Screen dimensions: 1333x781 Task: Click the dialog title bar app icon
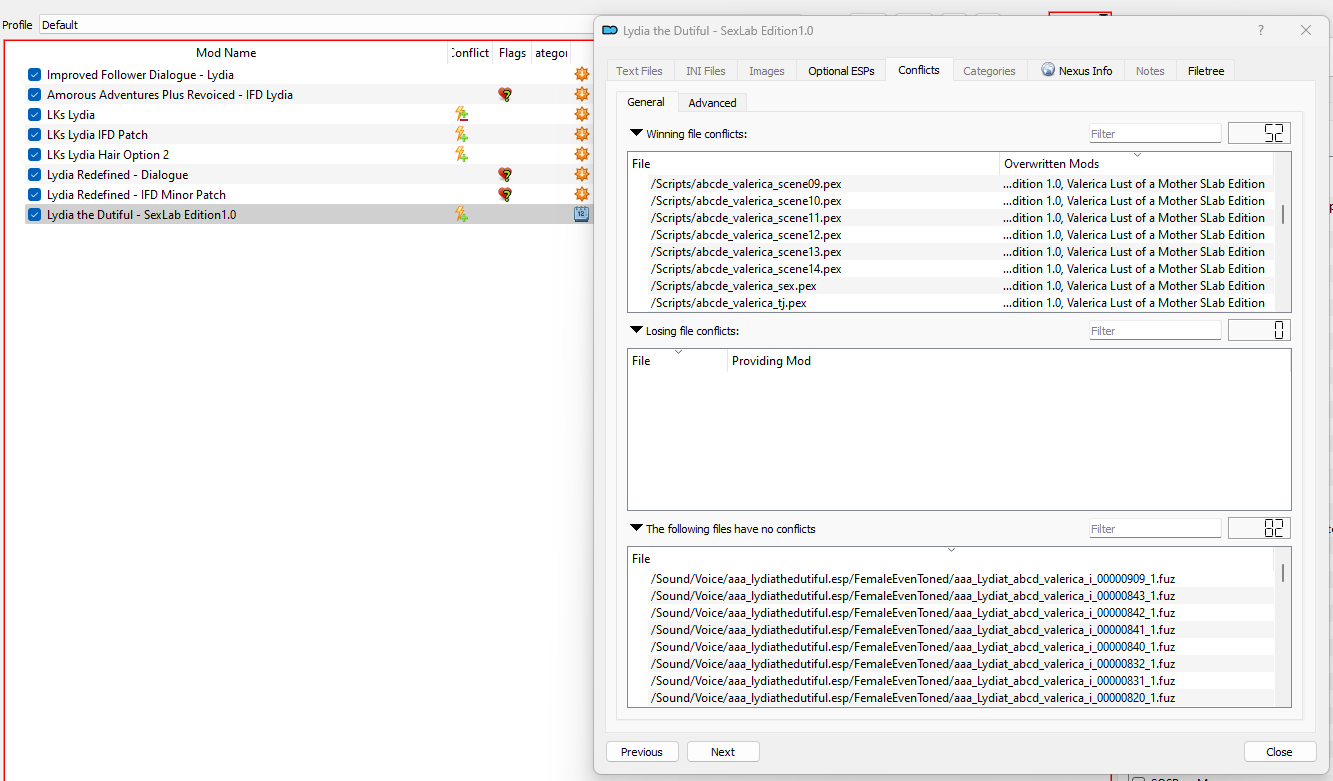click(x=610, y=30)
